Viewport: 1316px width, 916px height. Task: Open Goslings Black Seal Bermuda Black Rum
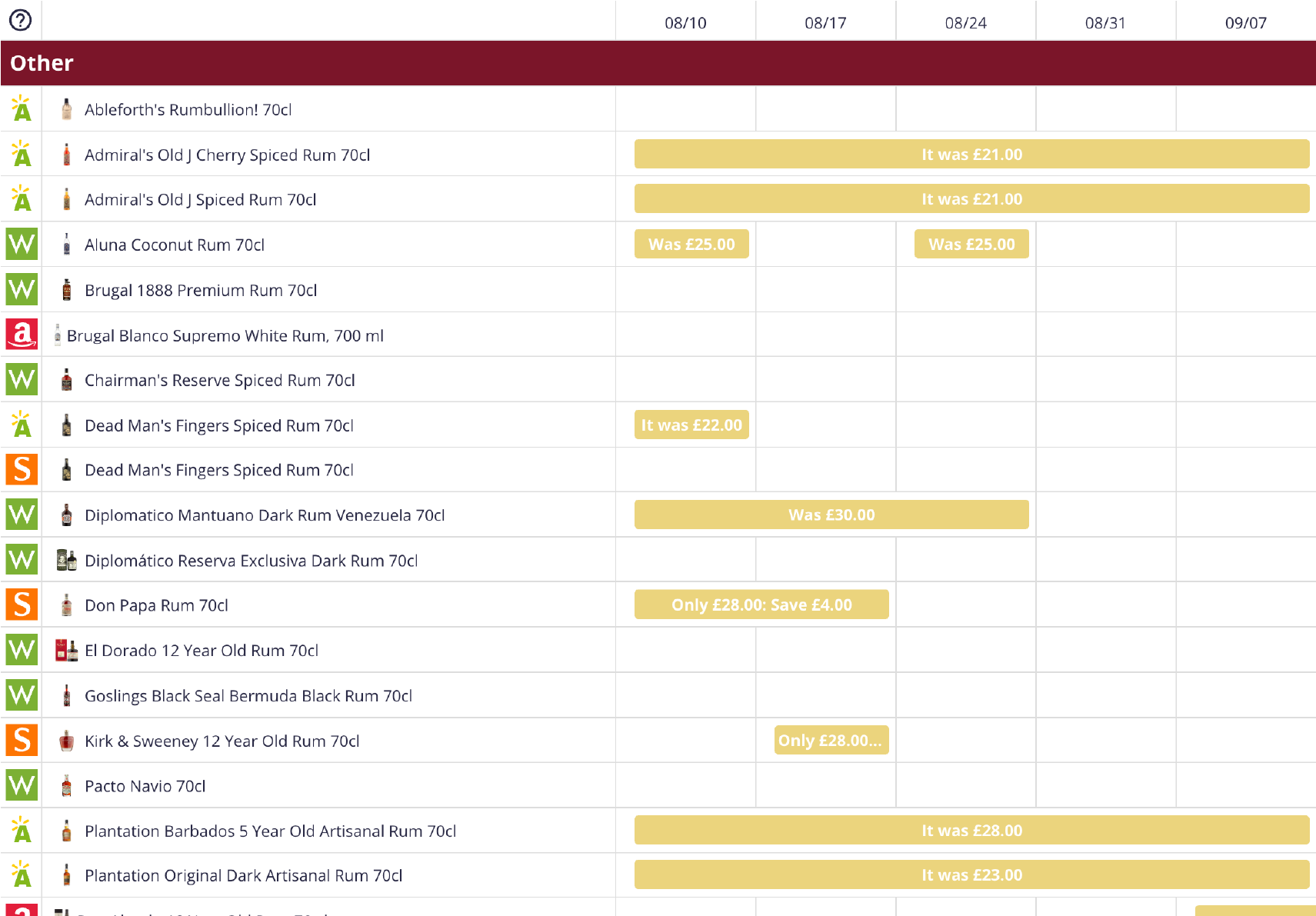(248, 696)
